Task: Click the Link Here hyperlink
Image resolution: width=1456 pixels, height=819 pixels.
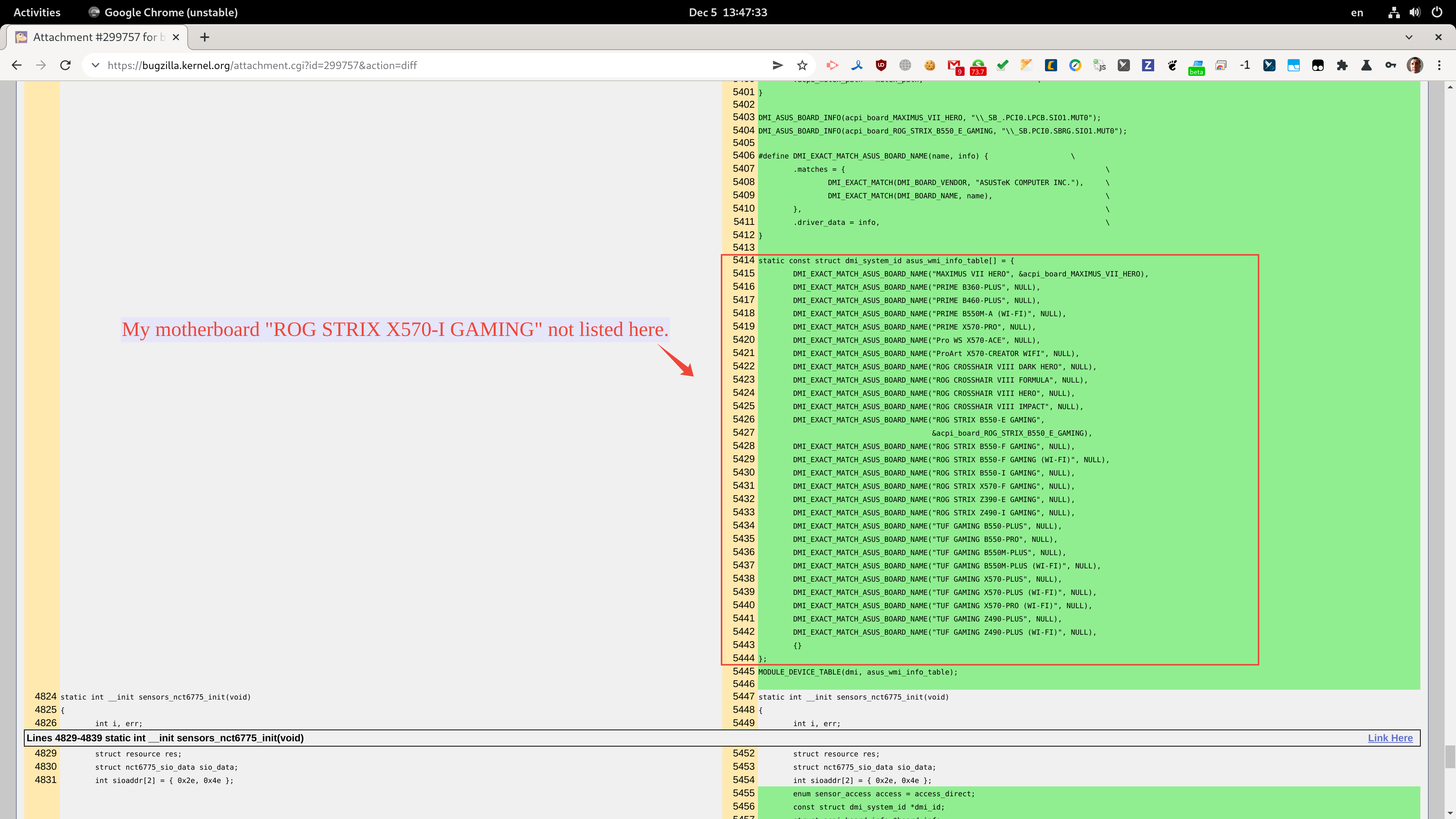Action: (x=1390, y=737)
